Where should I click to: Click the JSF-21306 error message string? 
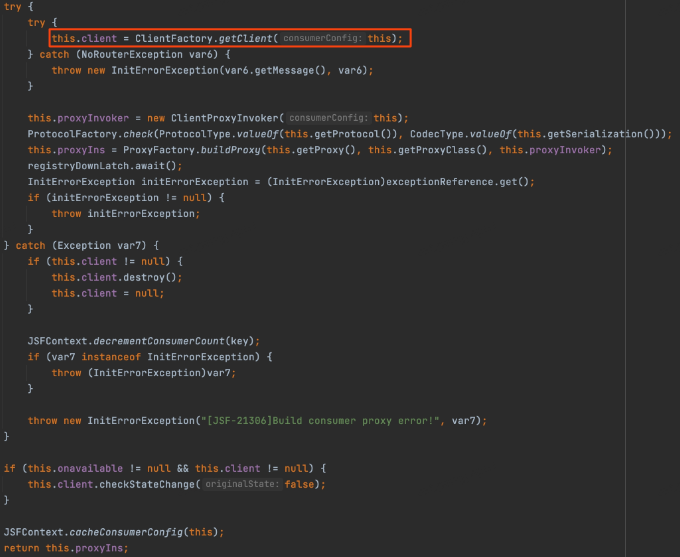pyautogui.click(x=320, y=421)
